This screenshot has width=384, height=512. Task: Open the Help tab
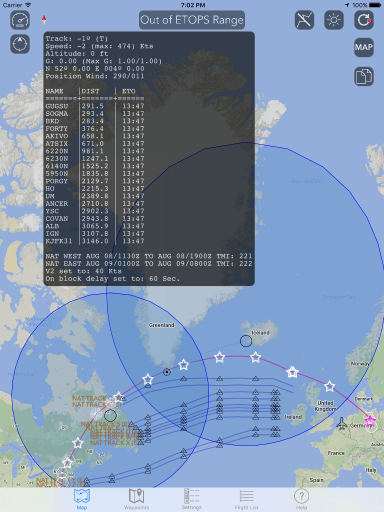pyautogui.click(x=301, y=499)
